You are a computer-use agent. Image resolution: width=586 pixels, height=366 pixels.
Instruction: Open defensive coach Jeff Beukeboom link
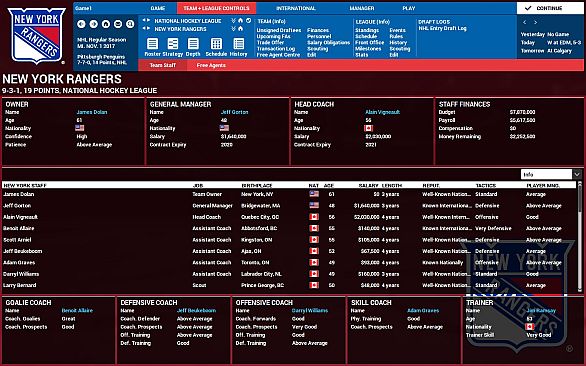click(x=196, y=310)
